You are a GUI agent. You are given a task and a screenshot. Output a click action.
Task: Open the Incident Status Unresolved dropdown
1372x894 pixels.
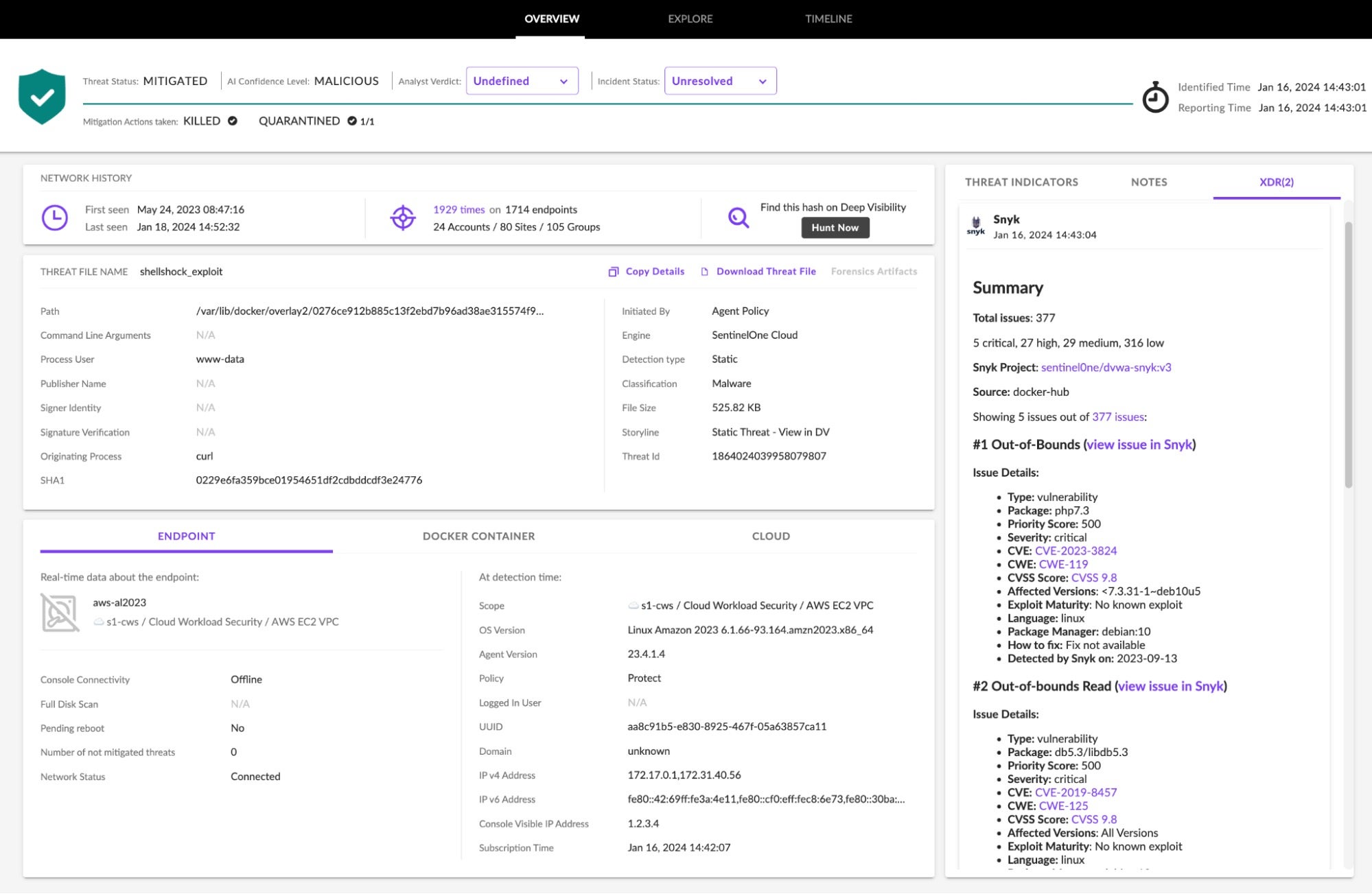click(x=720, y=81)
